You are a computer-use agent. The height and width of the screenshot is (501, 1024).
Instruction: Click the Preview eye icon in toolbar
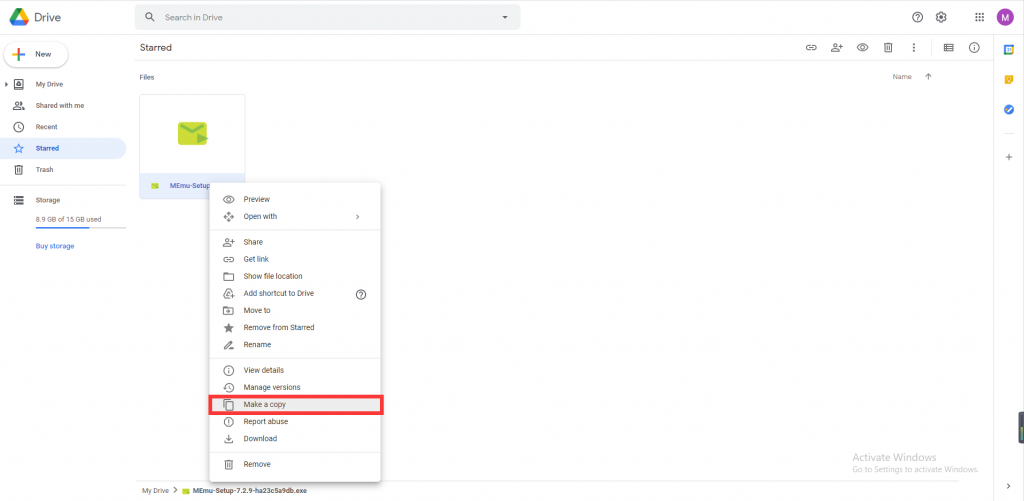tap(862, 48)
